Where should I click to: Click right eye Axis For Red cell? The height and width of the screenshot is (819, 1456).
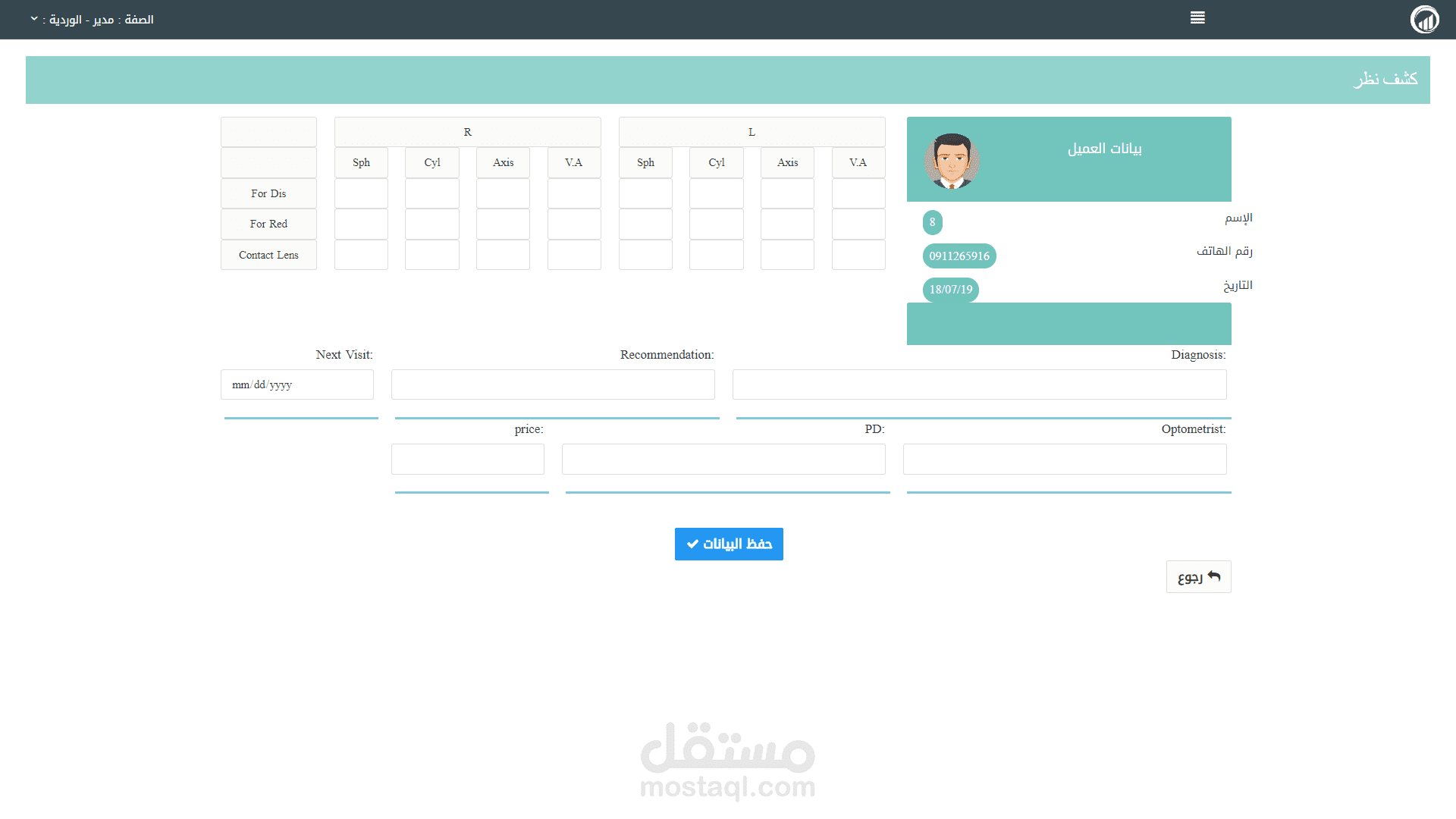coord(503,224)
